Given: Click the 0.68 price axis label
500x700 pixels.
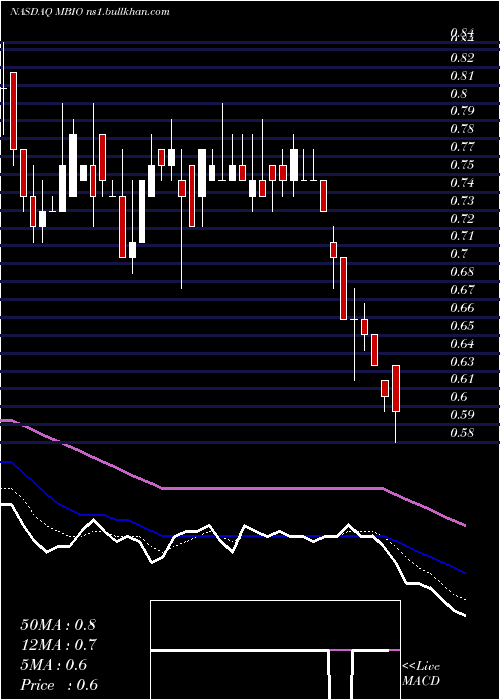Looking at the screenshot, I should point(462,272).
